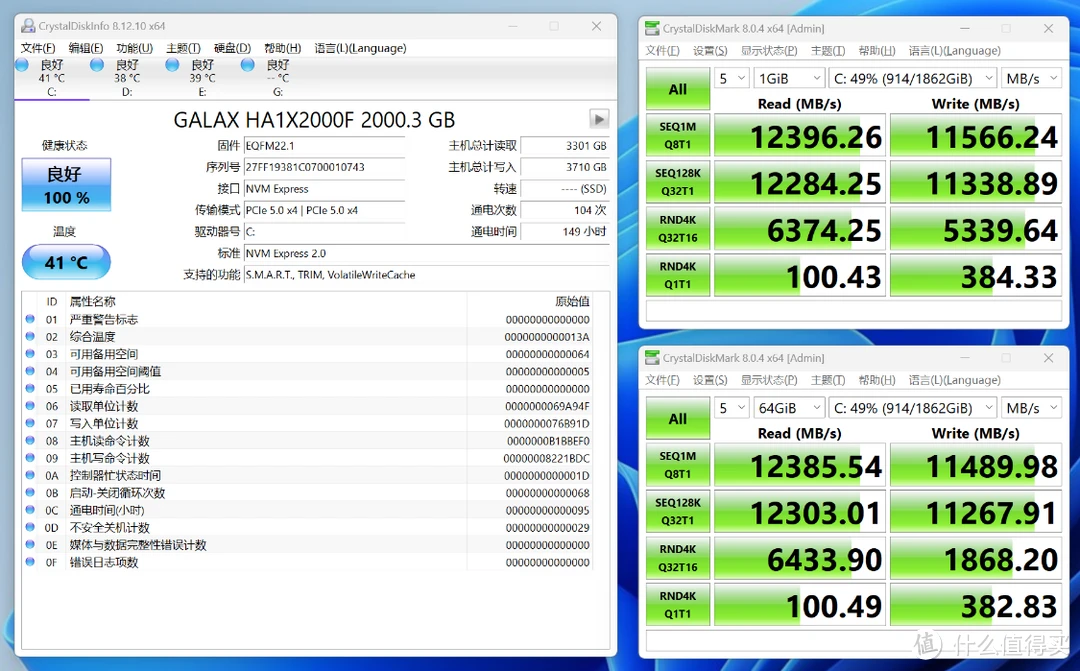The height and width of the screenshot is (671, 1080).
Task: Open test count dropdown in the 64GiB CrystalDiskMark window
Action: 732,408
